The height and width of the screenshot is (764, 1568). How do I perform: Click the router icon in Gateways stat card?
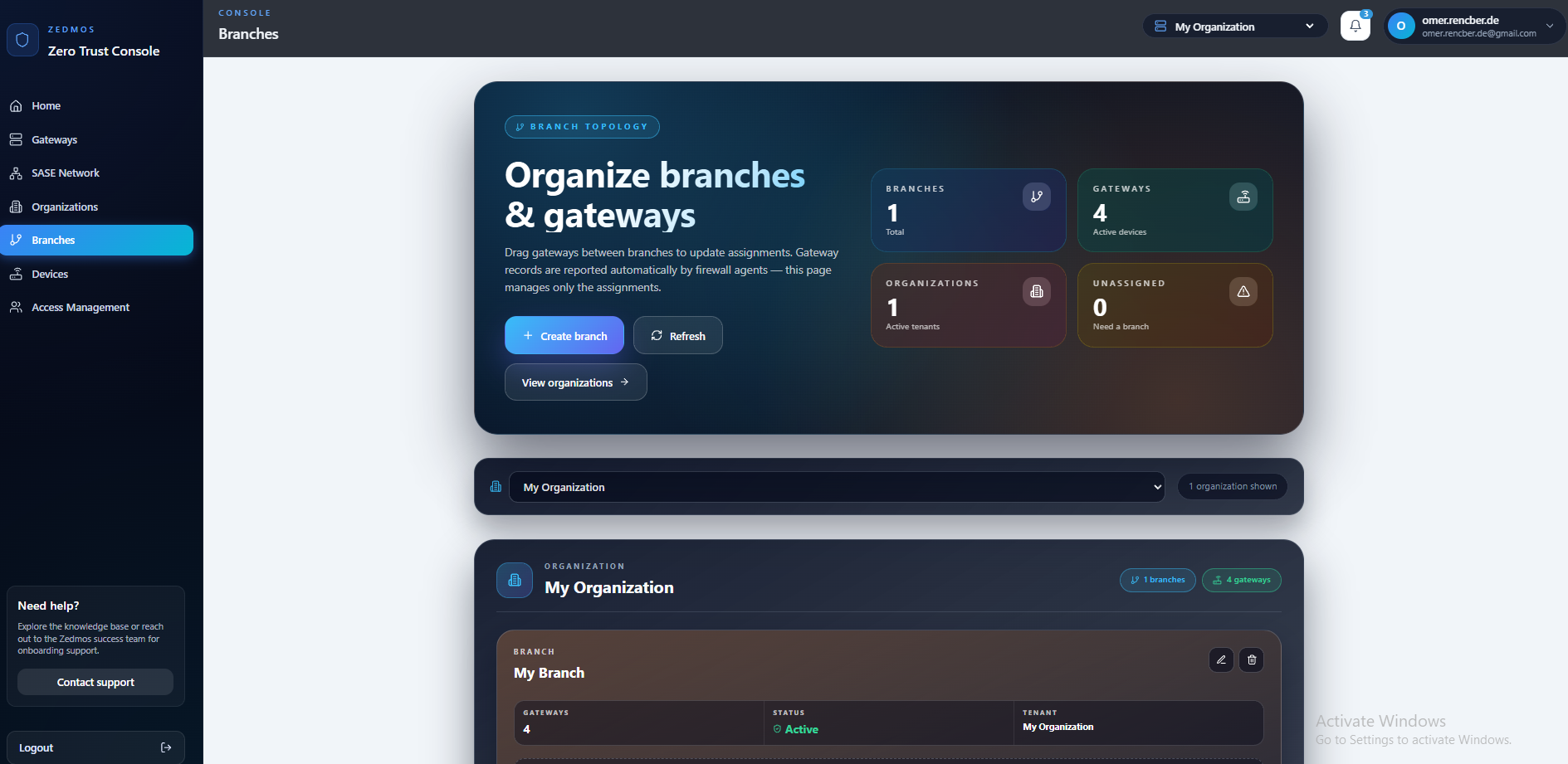(x=1243, y=197)
